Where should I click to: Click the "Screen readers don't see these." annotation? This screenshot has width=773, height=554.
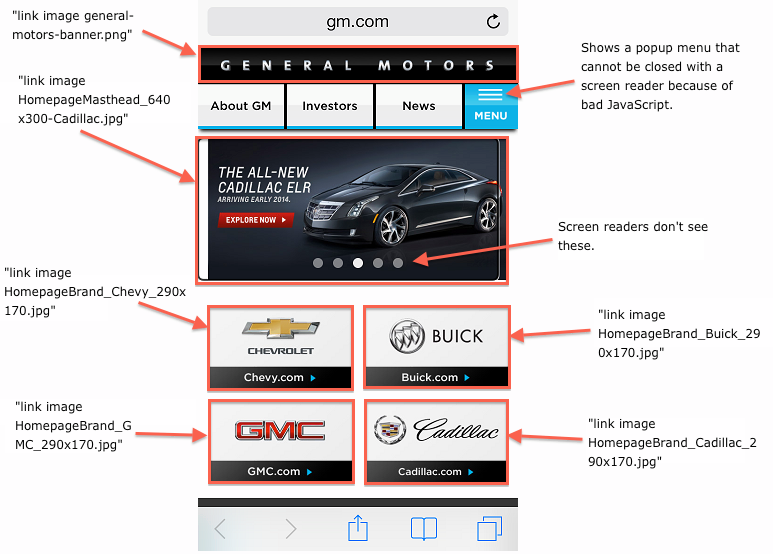click(x=633, y=236)
